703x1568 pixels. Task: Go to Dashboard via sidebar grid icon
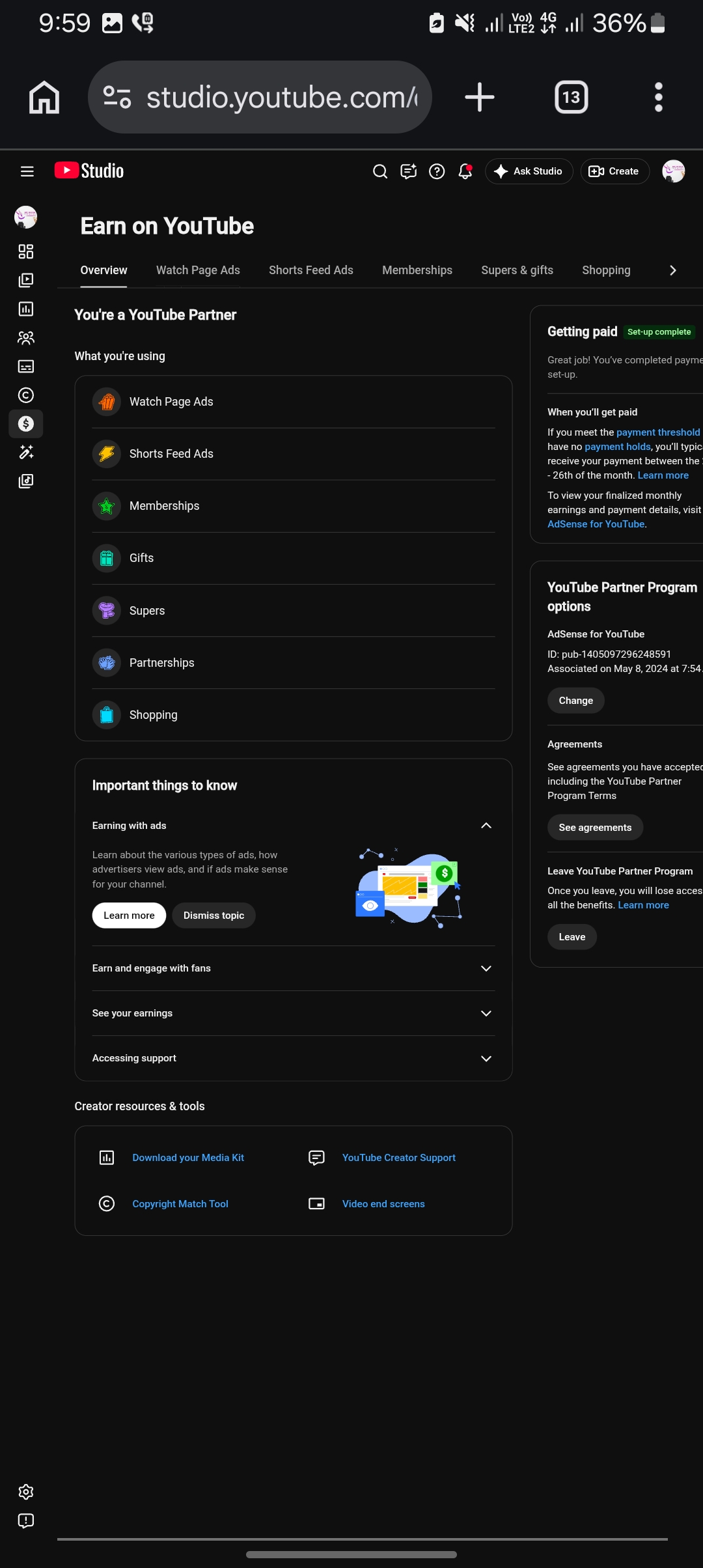coord(26,252)
